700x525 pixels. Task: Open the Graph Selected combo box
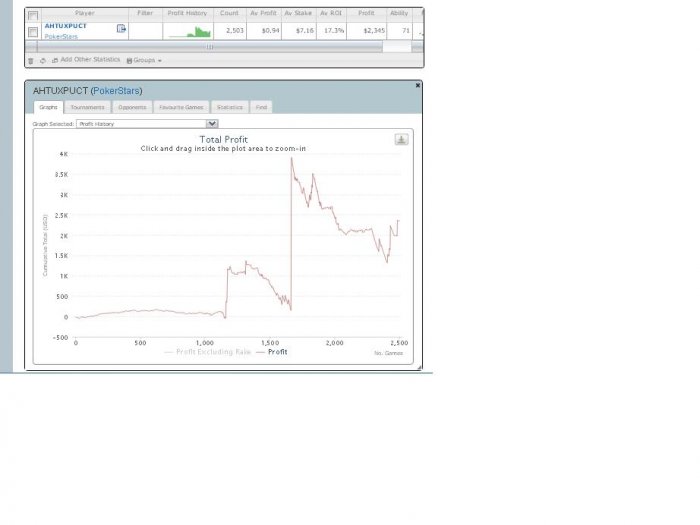(x=147, y=124)
